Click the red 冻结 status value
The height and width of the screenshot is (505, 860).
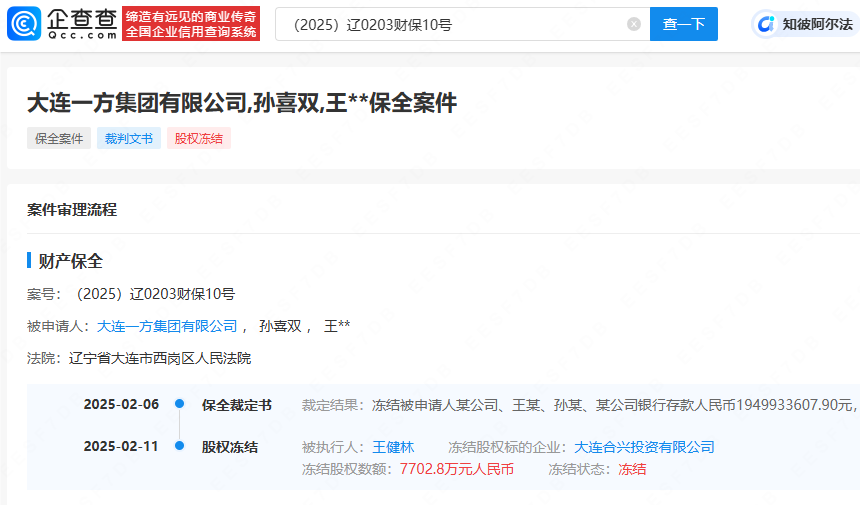[x=632, y=469]
